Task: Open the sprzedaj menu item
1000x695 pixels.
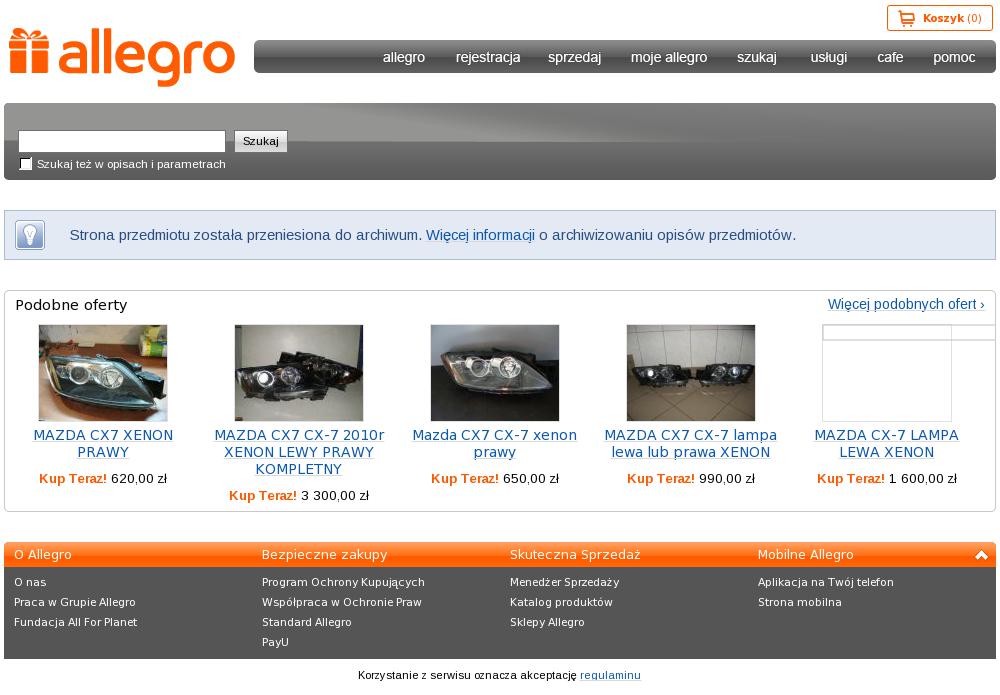Action: [574, 57]
